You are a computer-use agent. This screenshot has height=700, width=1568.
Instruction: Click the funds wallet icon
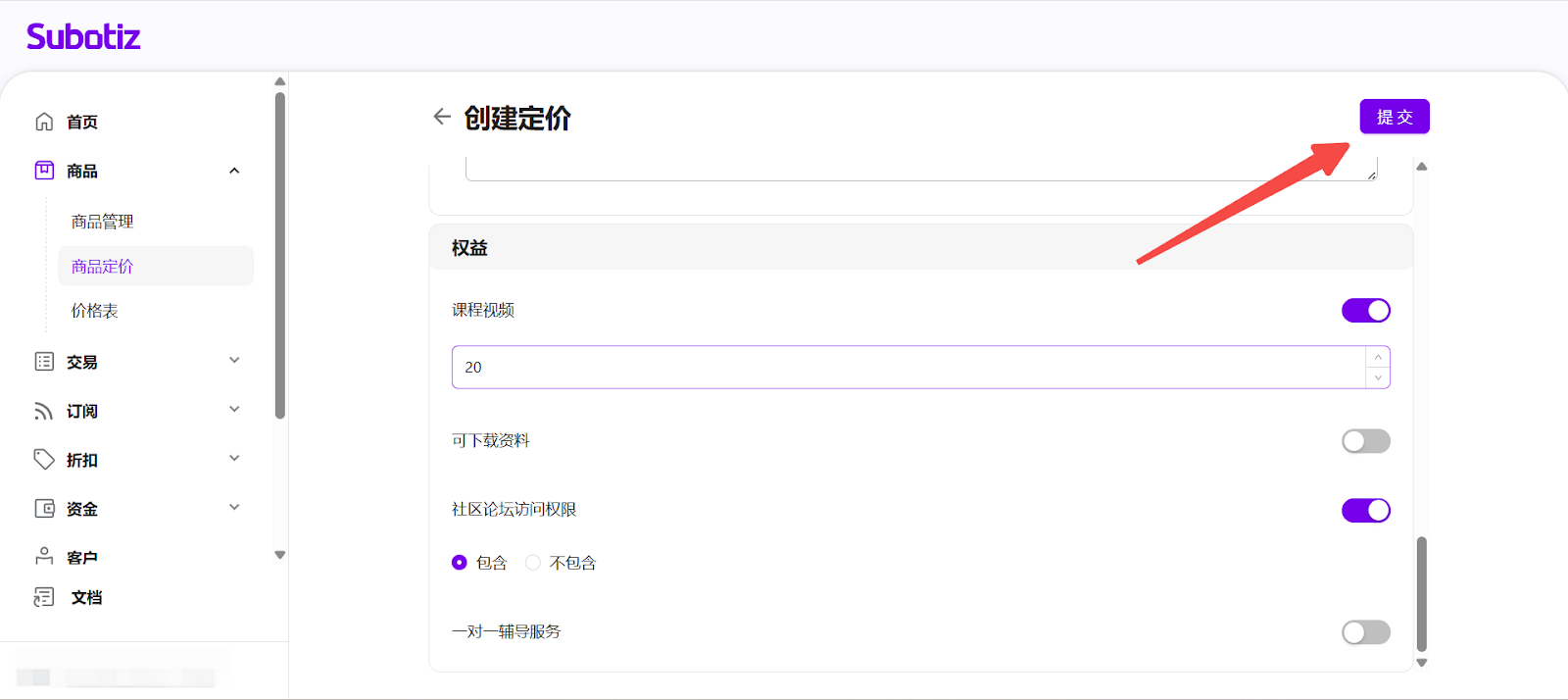[44, 509]
